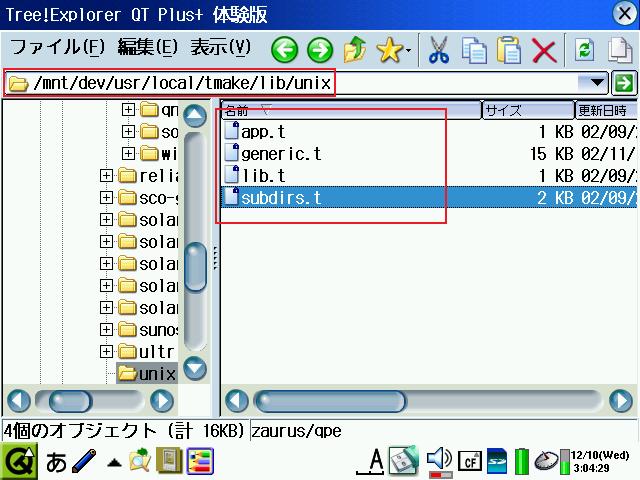Image resolution: width=640 pixels, height=480 pixels.
Task: Open the ファイル(F) menu
Action: [x=57, y=47]
